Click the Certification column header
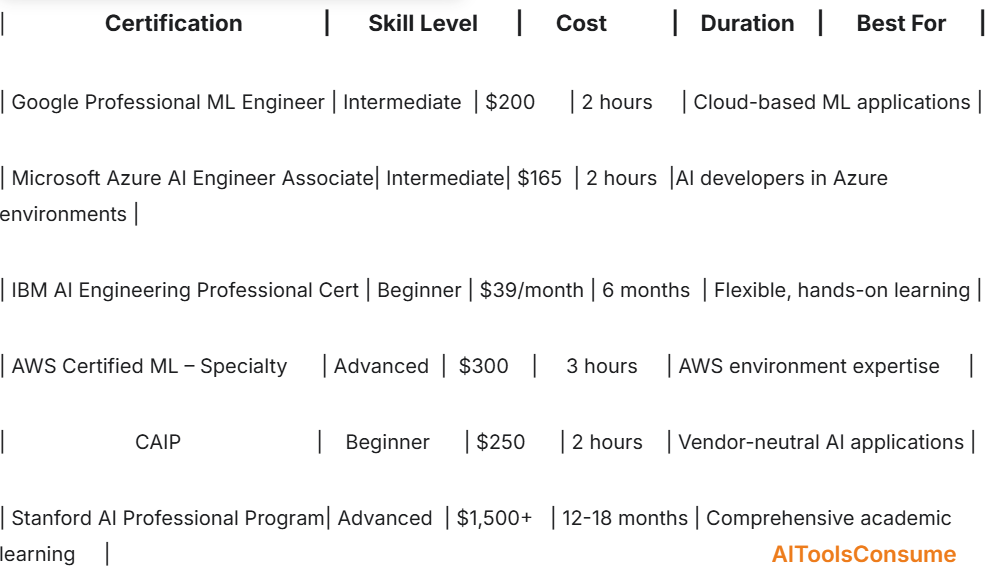The height and width of the screenshot is (582, 990). click(173, 23)
